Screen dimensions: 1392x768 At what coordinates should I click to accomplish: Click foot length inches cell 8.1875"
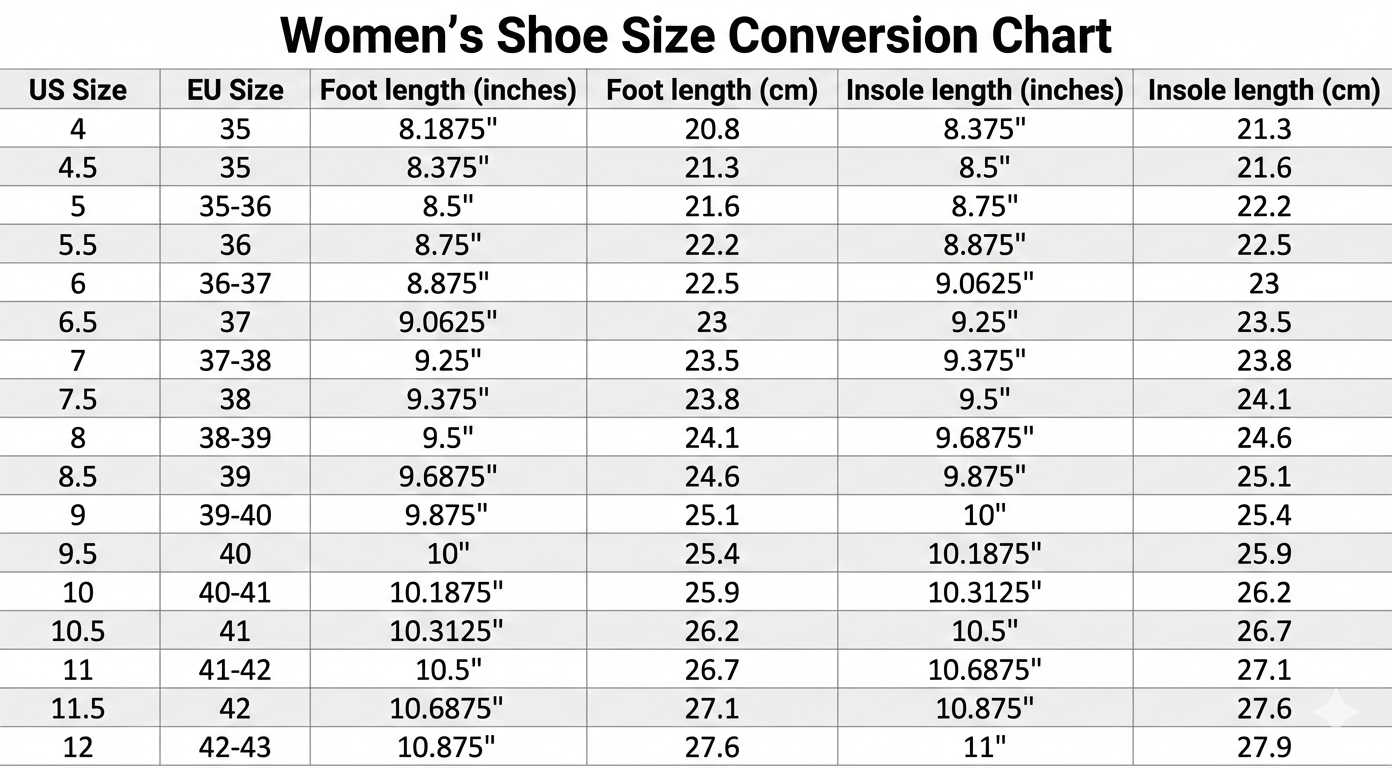(x=448, y=129)
